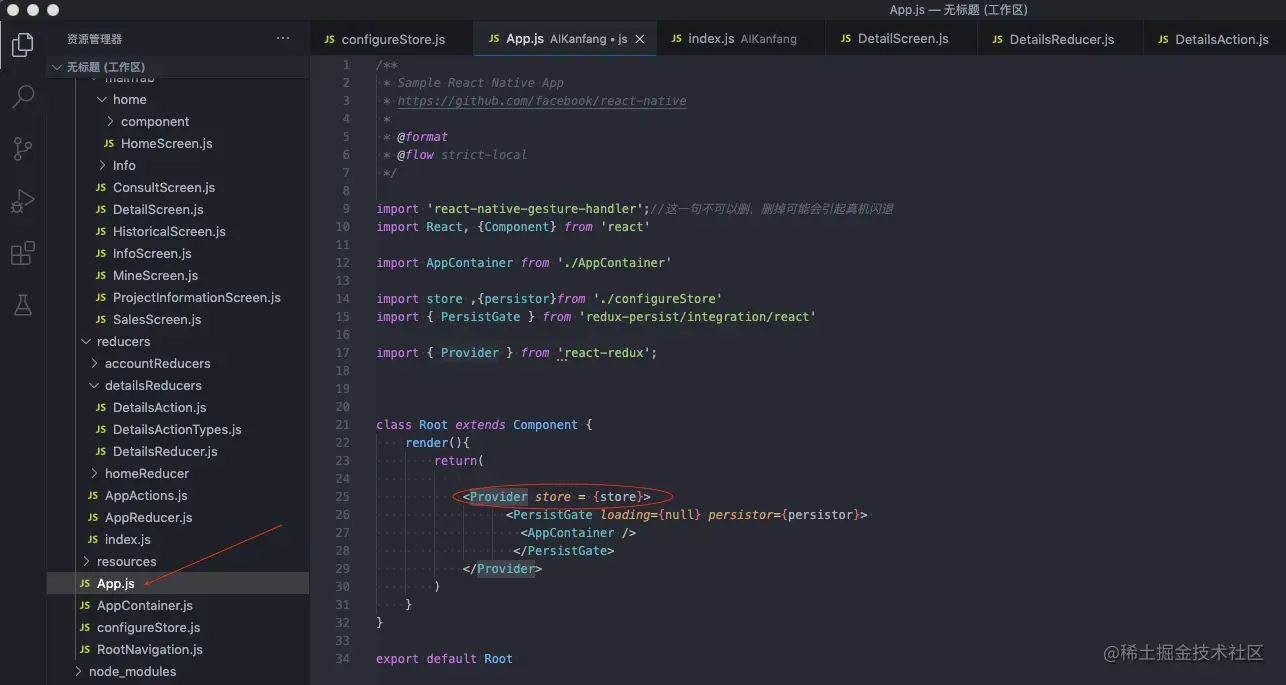Open the Run and Debug icon
This screenshot has height=685, width=1286.
(x=22, y=201)
